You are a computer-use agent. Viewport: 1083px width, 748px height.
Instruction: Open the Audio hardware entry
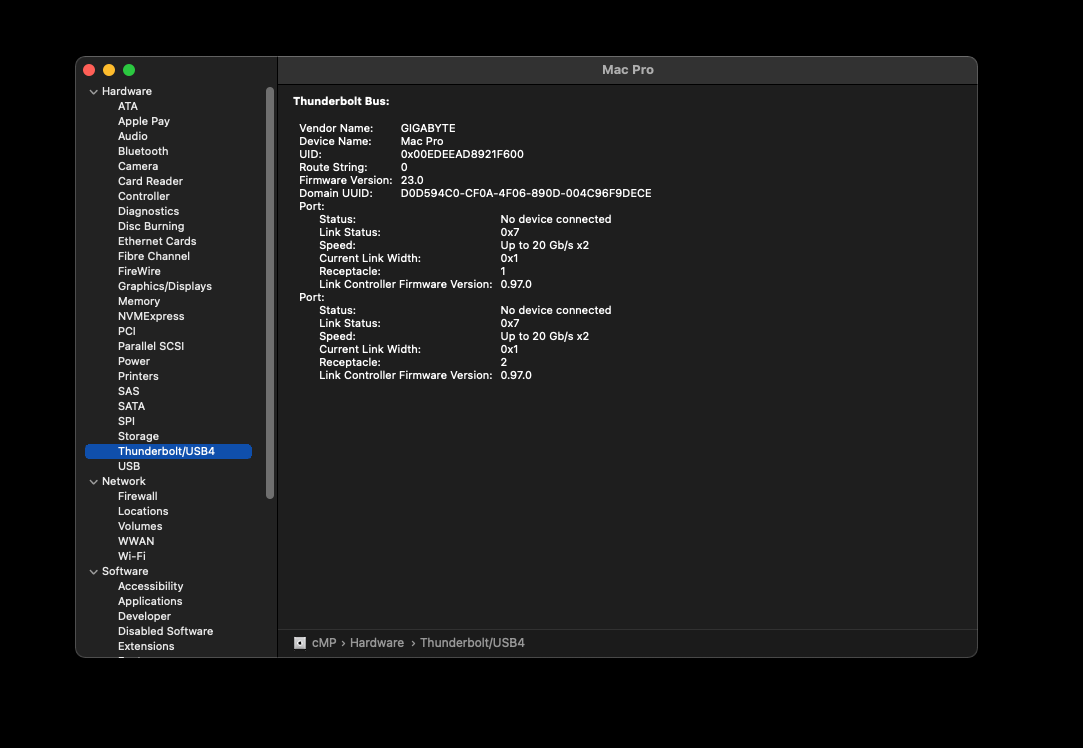(133, 136)
